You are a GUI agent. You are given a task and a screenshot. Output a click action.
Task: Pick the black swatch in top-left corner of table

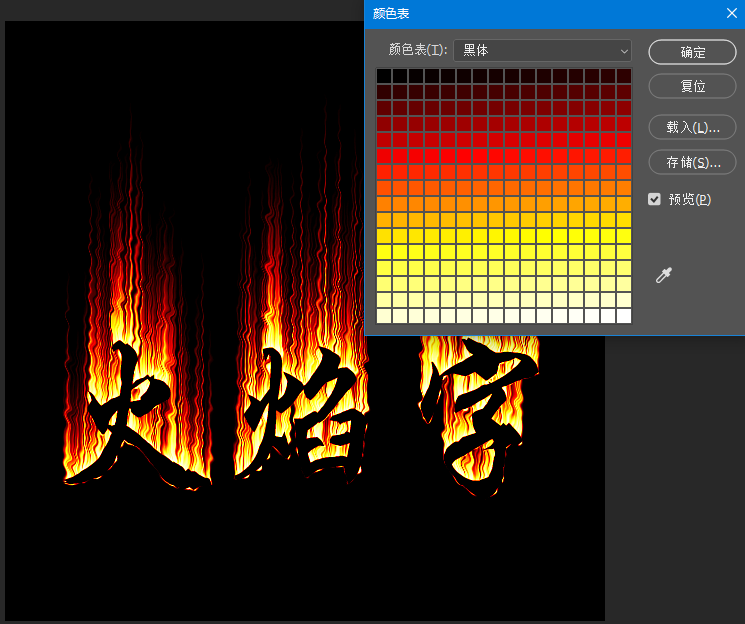[384, 76]
